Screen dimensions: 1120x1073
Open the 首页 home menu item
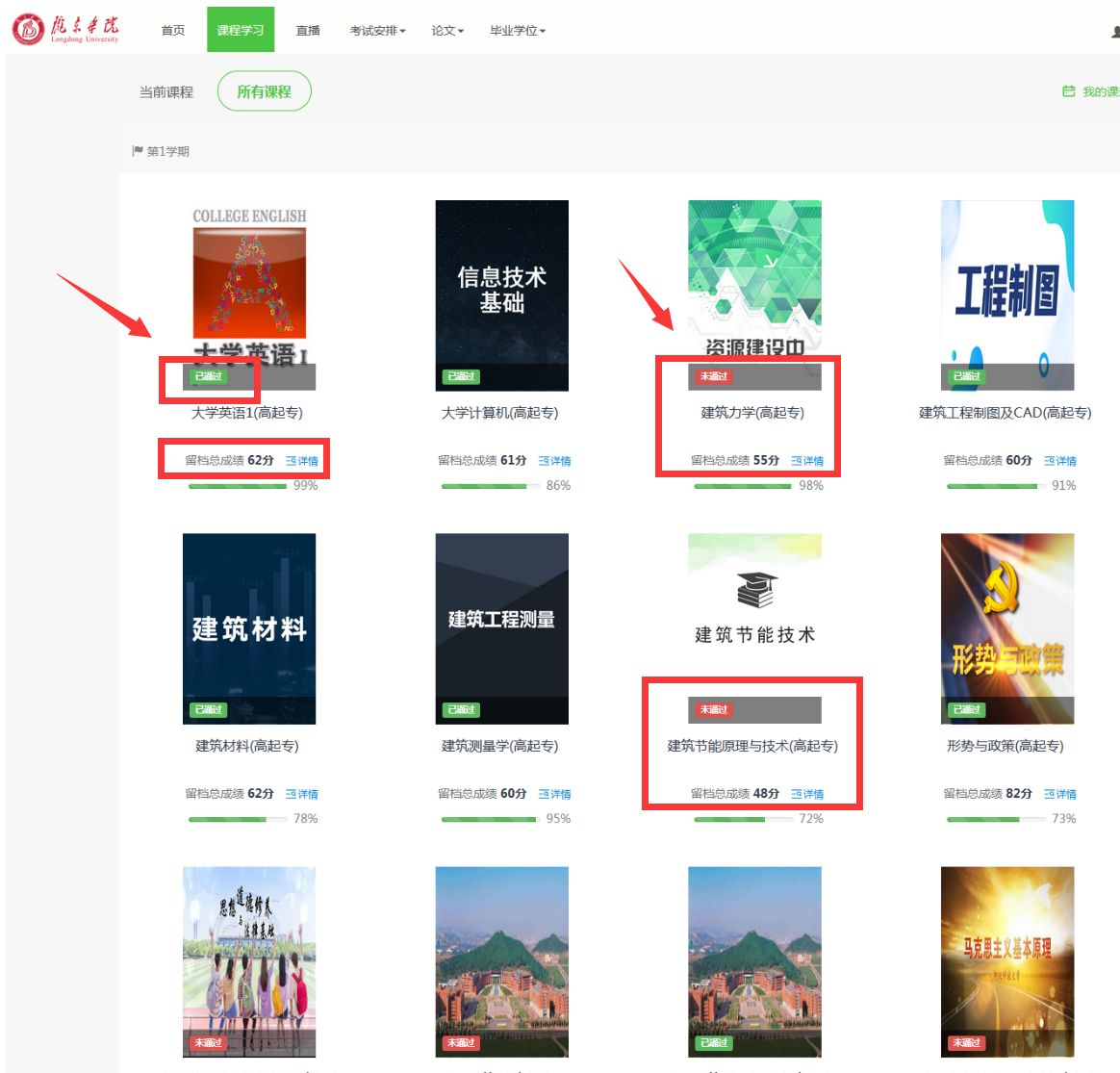tap(173, 30)
